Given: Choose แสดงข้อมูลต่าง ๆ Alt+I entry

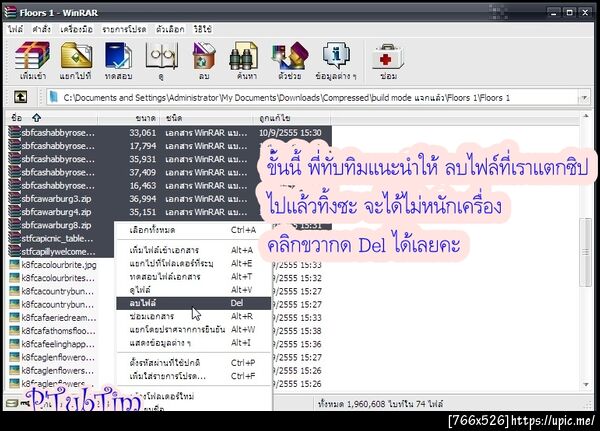Looking at the screenshot, I should pyautogui.click(x=194, y=343).
